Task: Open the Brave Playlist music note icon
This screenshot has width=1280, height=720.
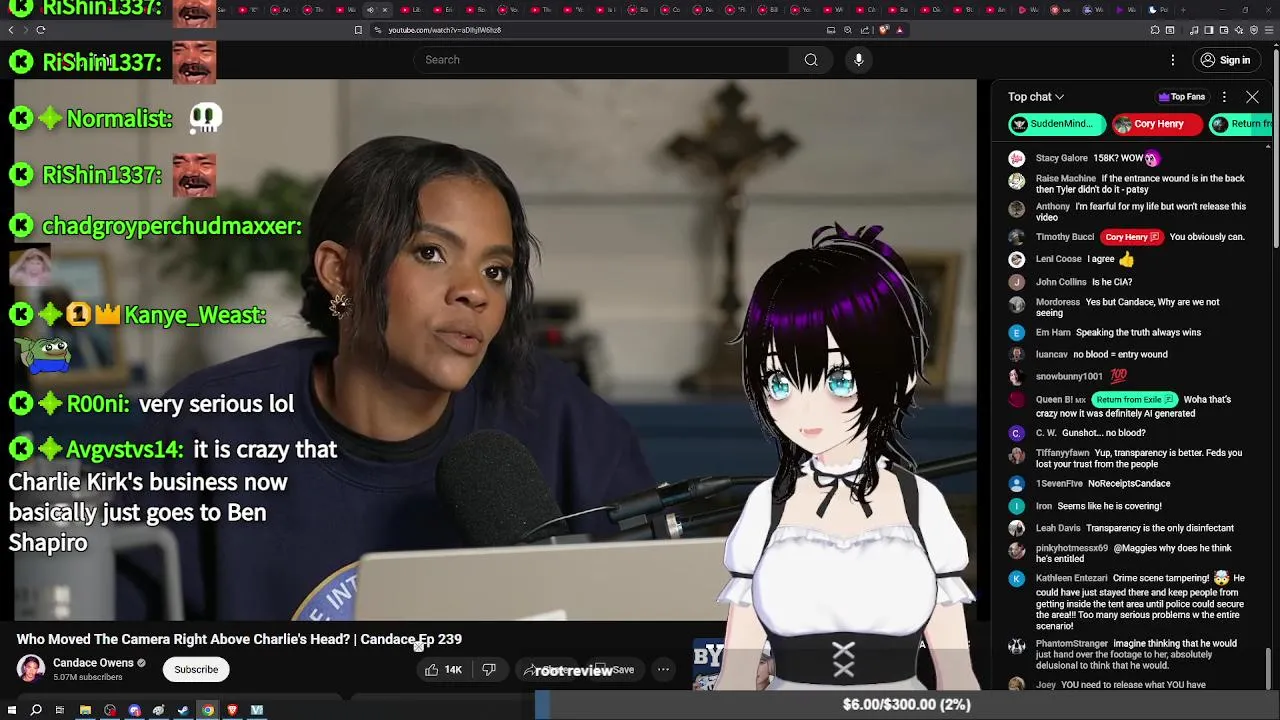Action: pos(1194,30)
